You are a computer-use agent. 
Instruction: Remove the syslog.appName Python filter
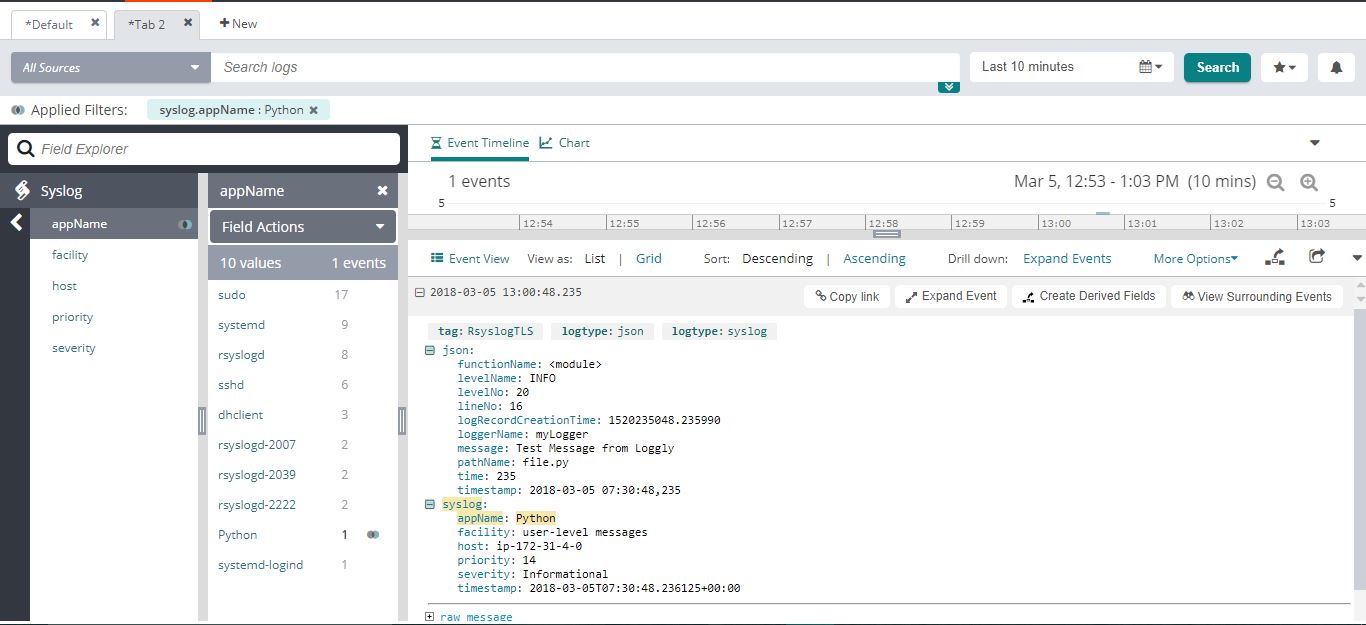pos(313,110)
